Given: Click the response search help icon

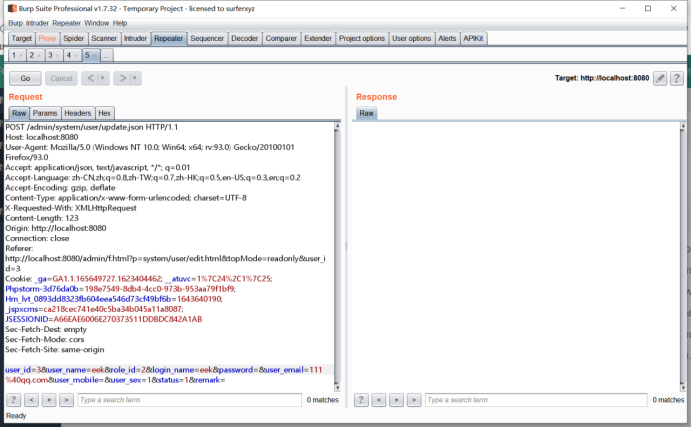Looking at the screenshot, I should [x=361, y=400].
